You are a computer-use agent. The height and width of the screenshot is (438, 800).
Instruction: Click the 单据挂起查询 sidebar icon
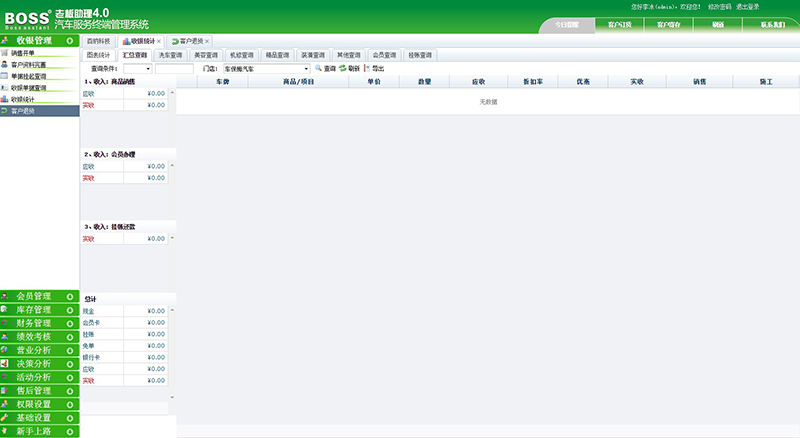(x=5, y=76)
